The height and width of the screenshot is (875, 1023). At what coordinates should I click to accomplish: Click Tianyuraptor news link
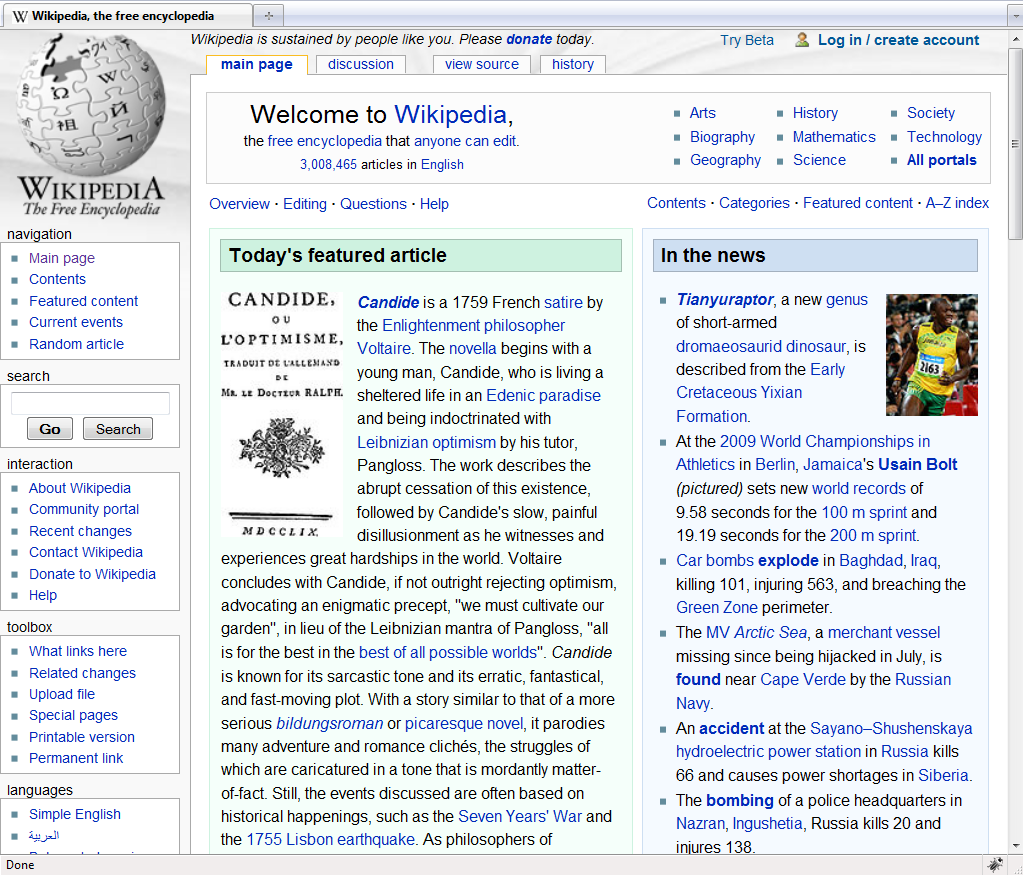click(x=724, y=299)
